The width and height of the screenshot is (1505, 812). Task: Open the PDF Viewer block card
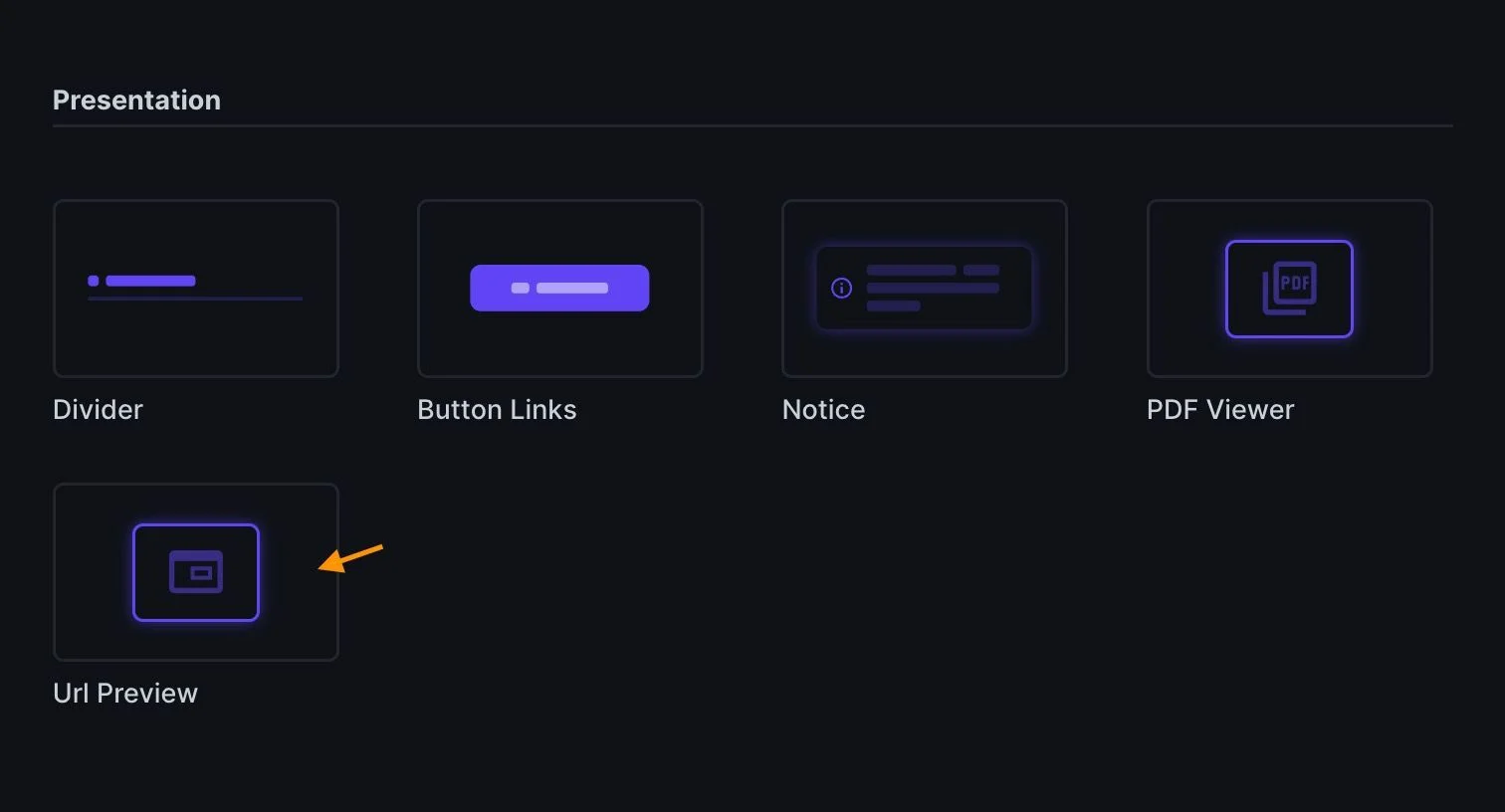(x=1290, y=289)
